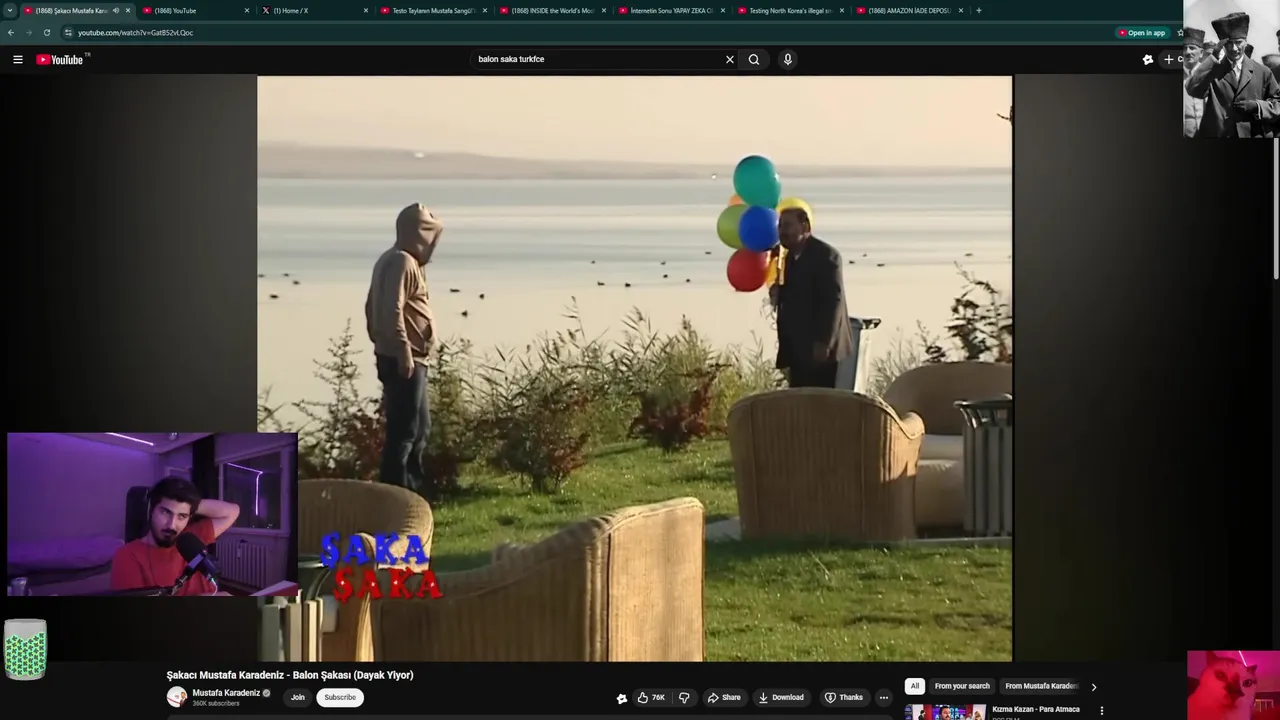The width and height of the screenshot is (1280, 720).
Task: Select the 'All' filter chip
Action: [914, 686]
